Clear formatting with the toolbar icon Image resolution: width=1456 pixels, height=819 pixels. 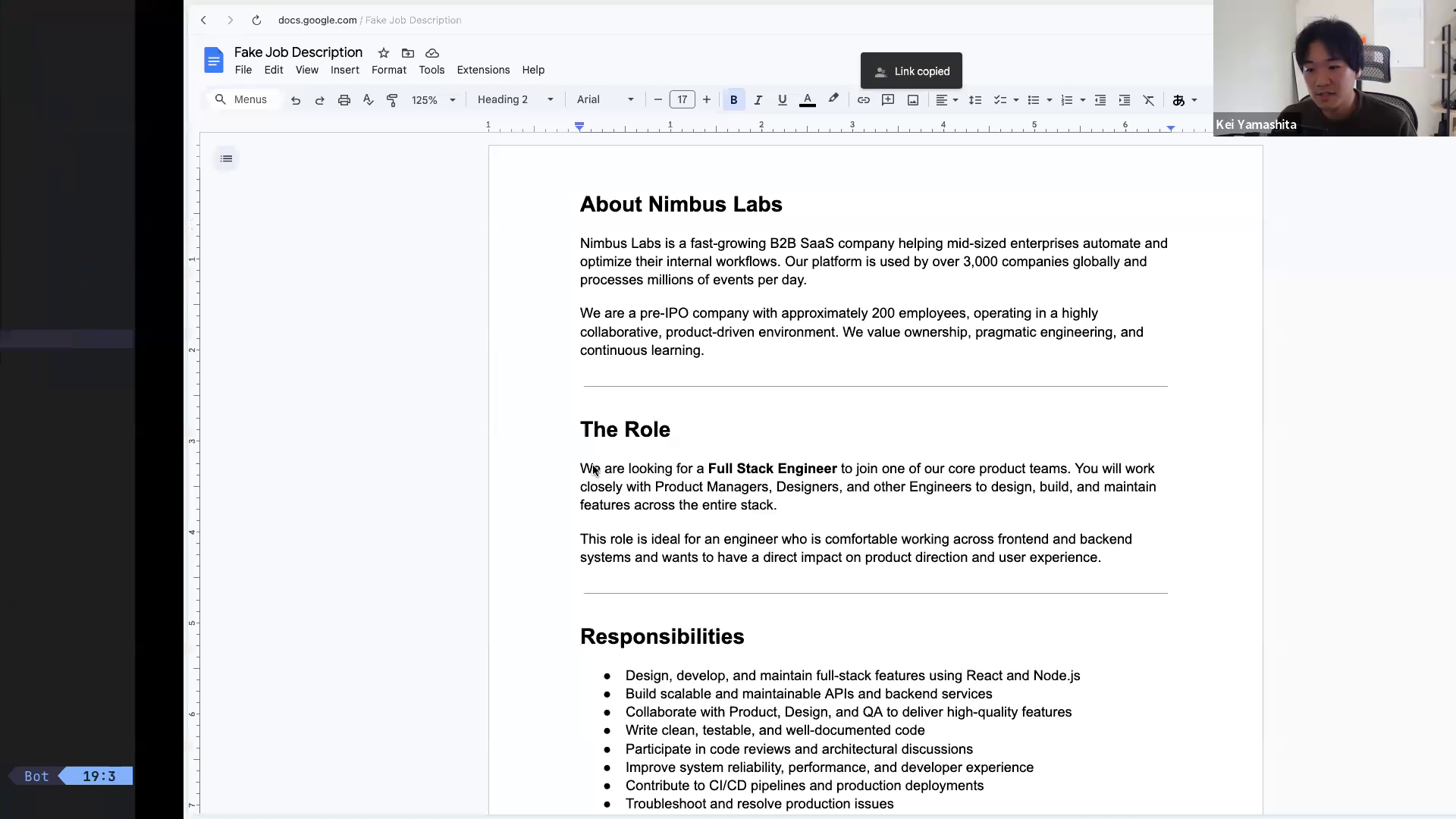point(1149,100)
